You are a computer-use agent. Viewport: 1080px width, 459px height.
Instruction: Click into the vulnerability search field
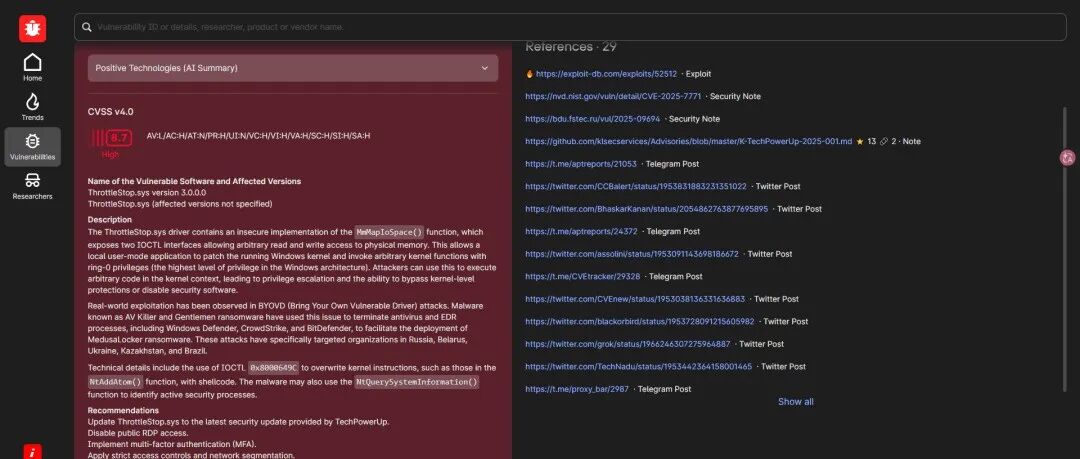[570, 27]
